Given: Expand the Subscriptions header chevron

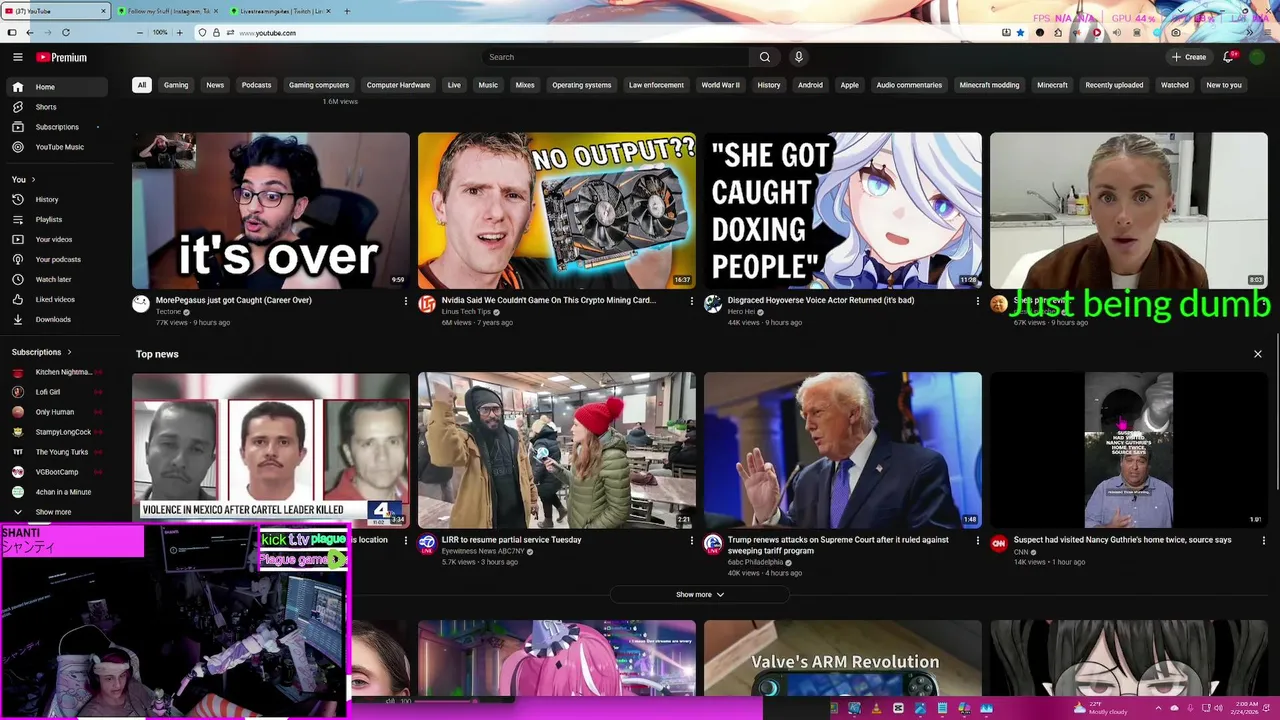Looking at the screenshot, I should click(x=69, y=352).
